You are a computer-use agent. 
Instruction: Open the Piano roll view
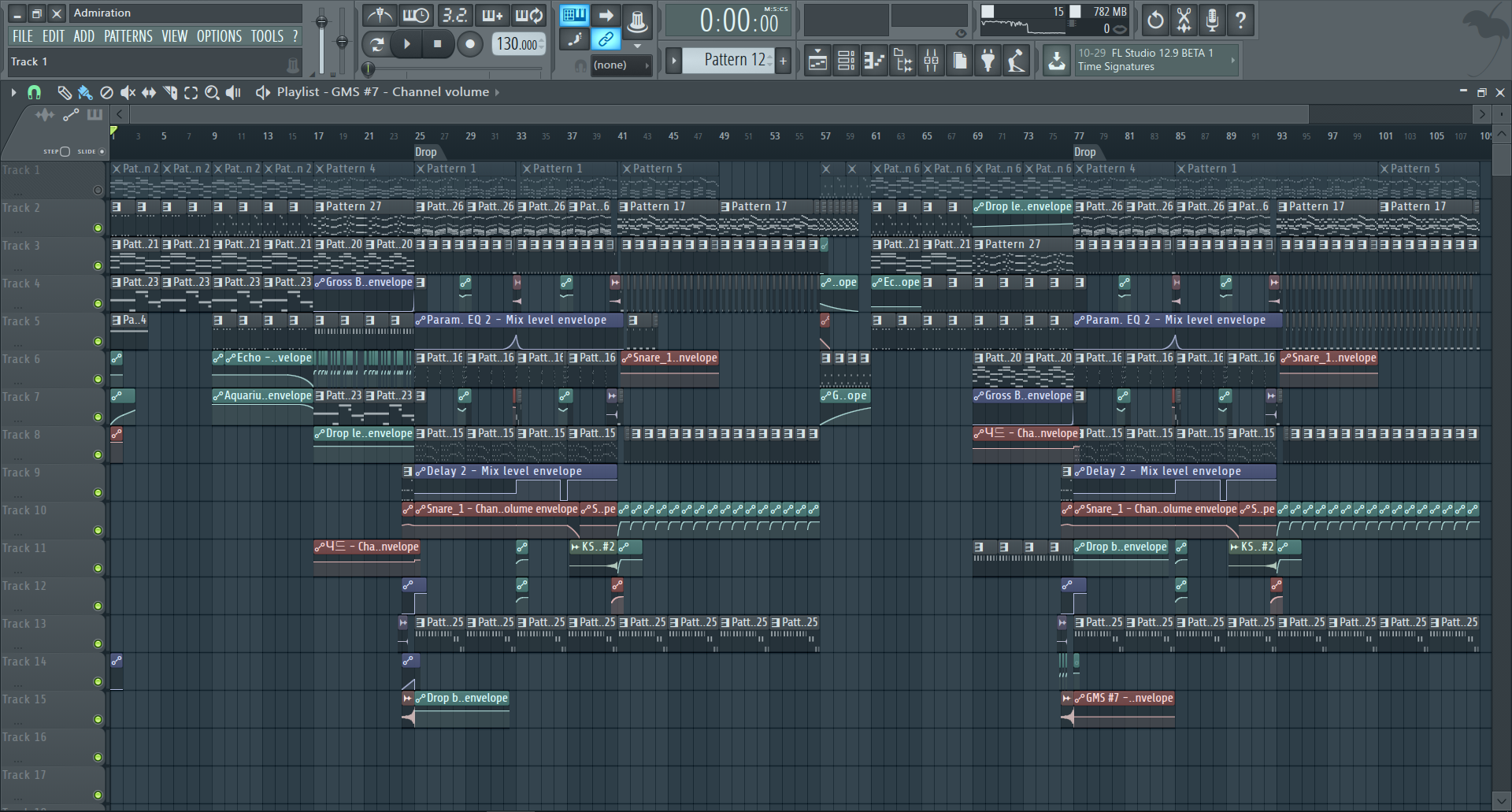pos(874,61)
